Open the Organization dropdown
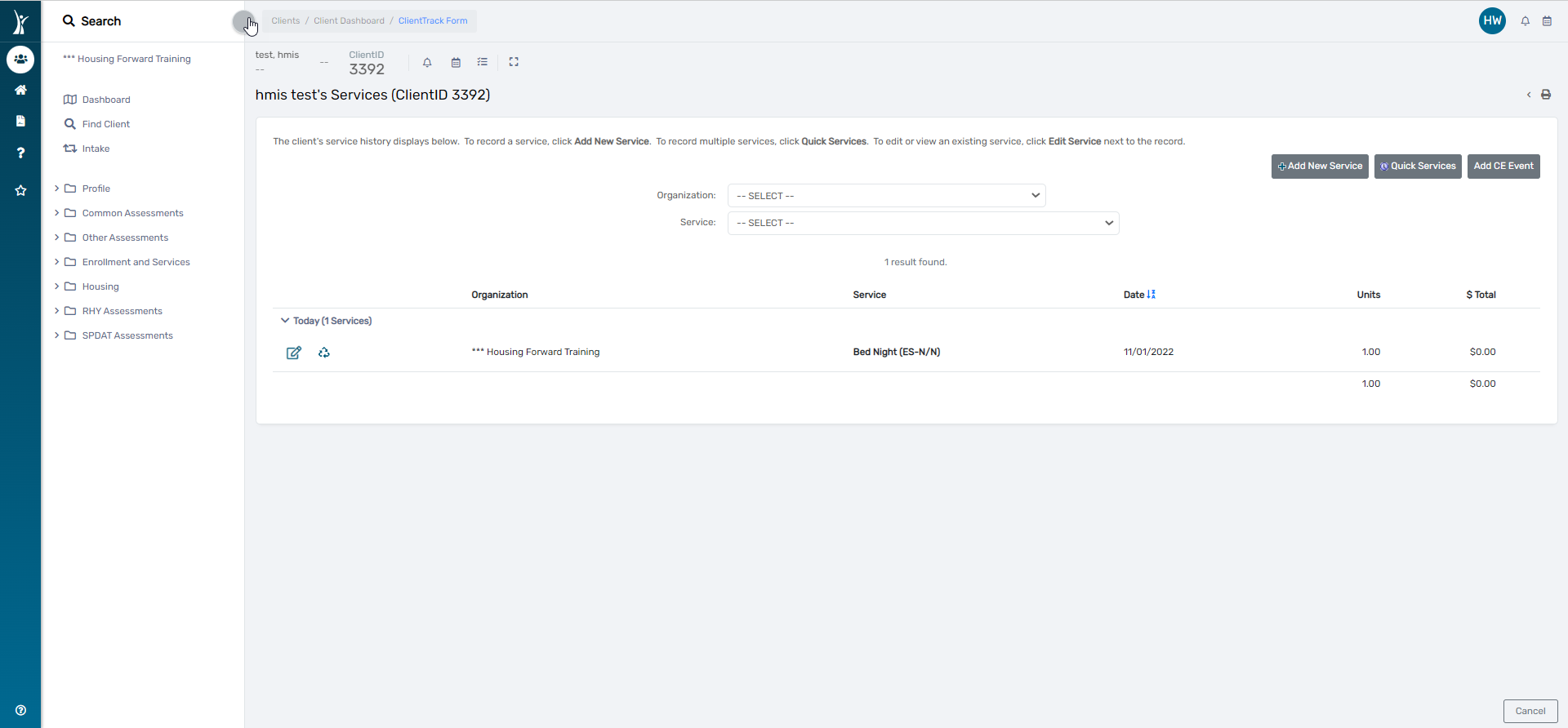 (886, 196)
